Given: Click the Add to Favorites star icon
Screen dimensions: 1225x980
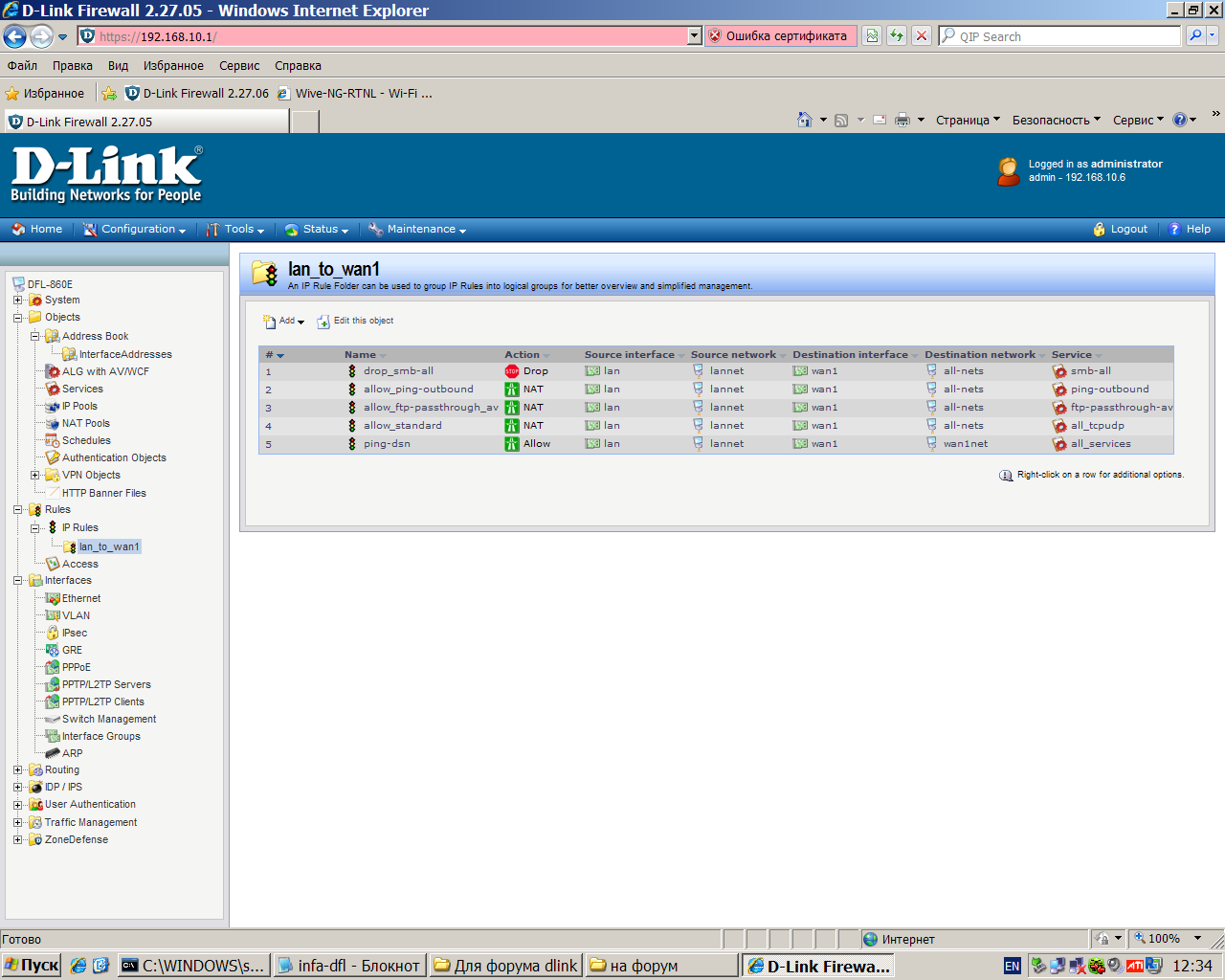Looking at the screenshot, I should [x=109, y=94].
